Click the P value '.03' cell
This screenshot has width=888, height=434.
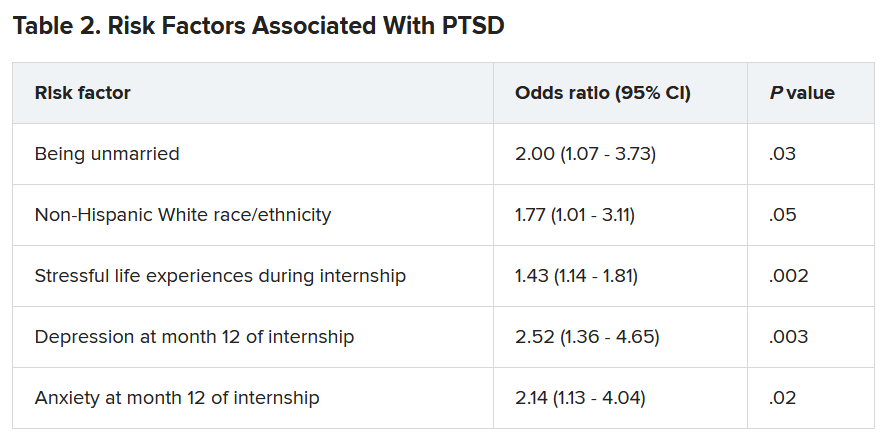click(x=783, y=154)
